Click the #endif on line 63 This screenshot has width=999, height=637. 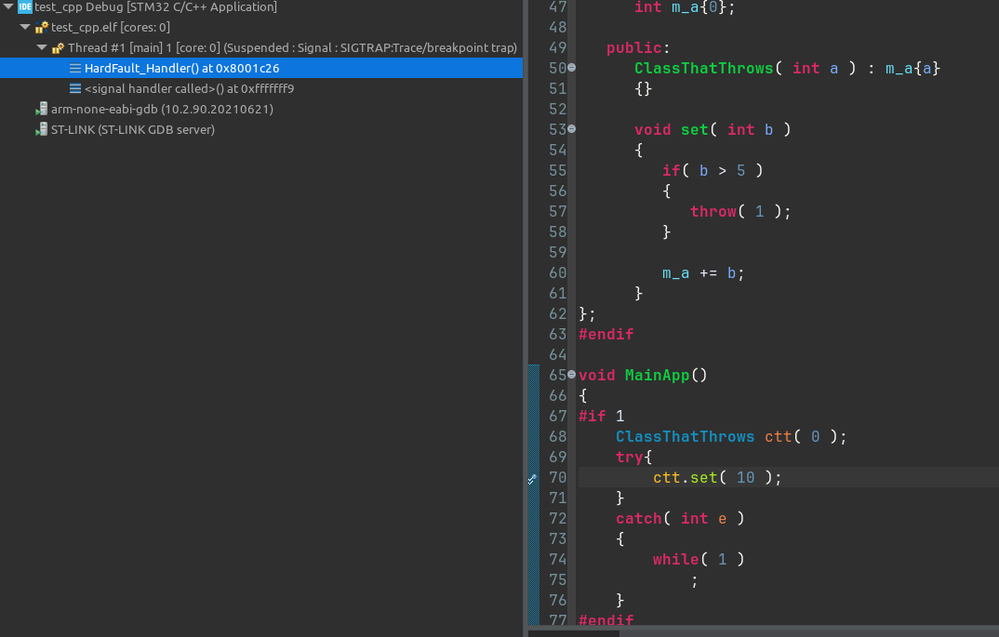(x=606, y=334)
